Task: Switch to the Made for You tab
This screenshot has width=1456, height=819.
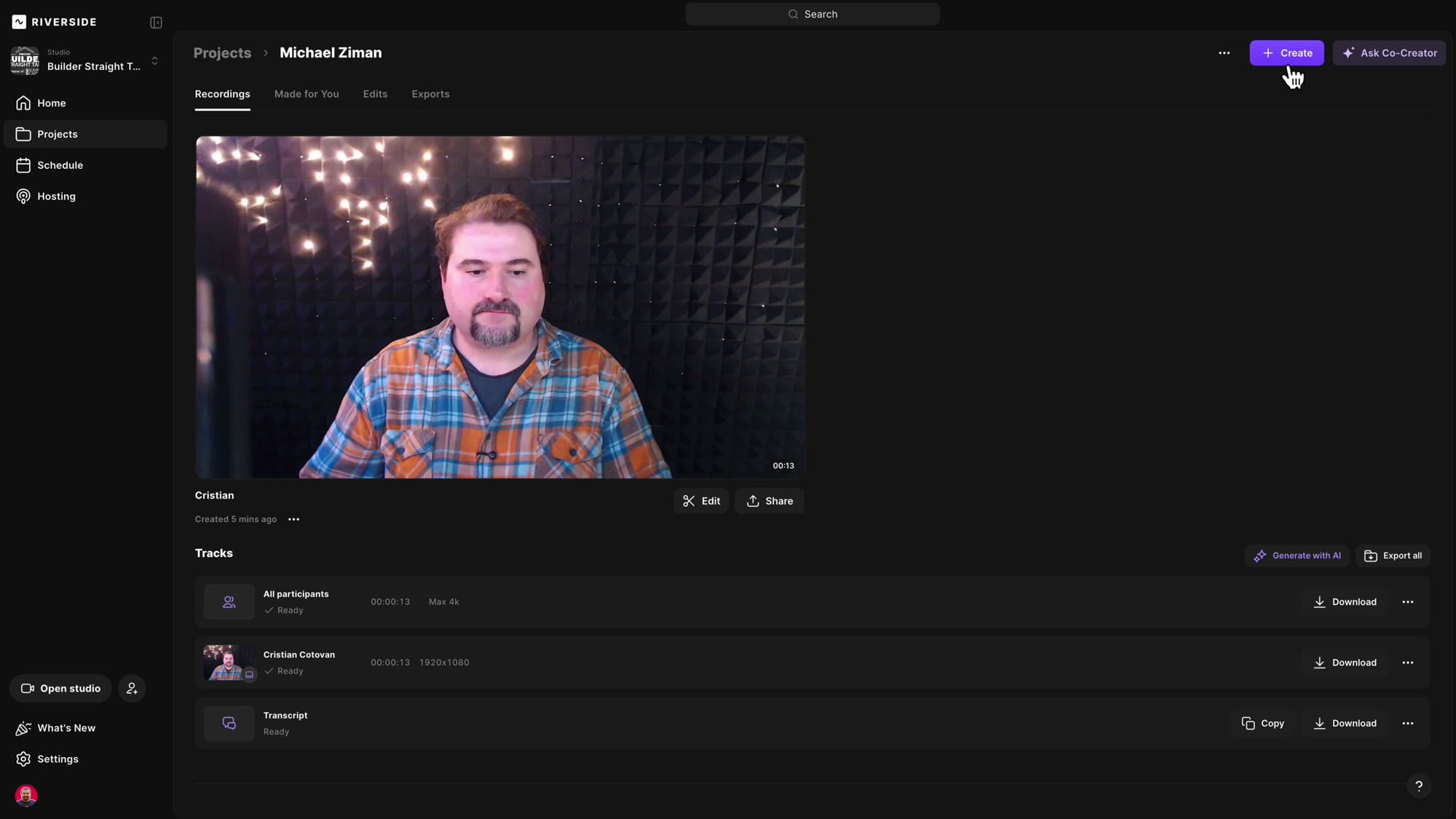Action: [x=306, y=94]
